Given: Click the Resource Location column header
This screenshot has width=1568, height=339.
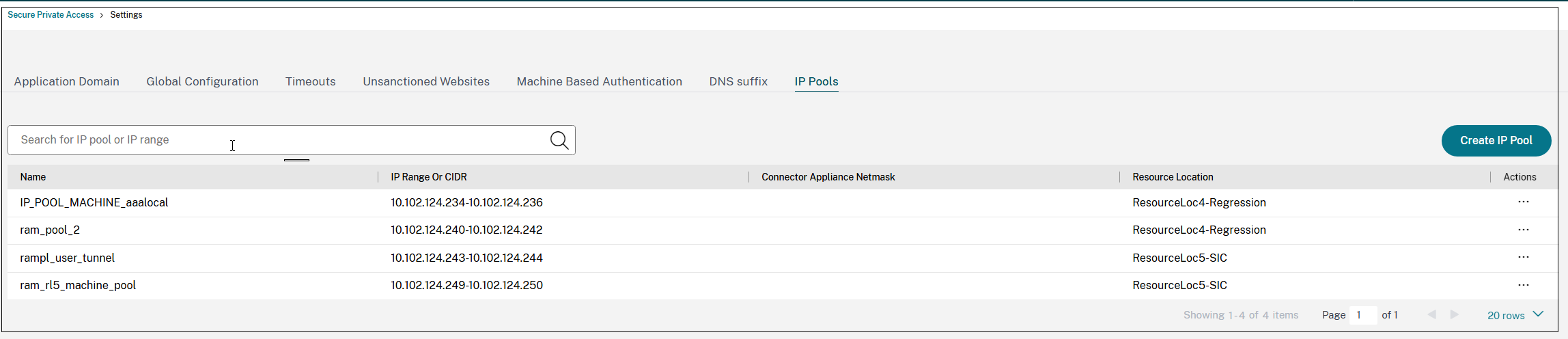Looking at the screenshot, I should tap(1173, 177).
